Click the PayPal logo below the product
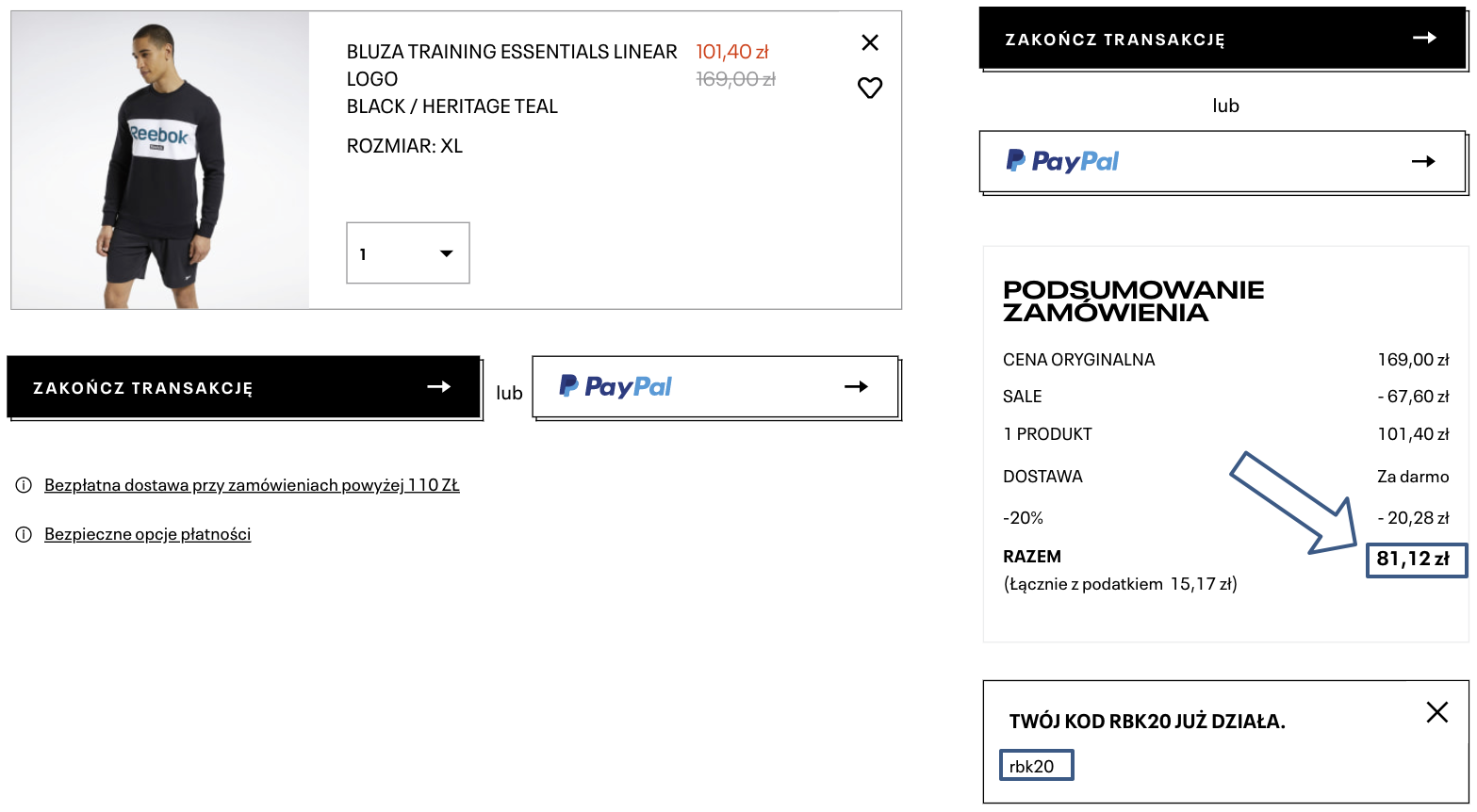The image size is (1477, 812). [615, 387]
